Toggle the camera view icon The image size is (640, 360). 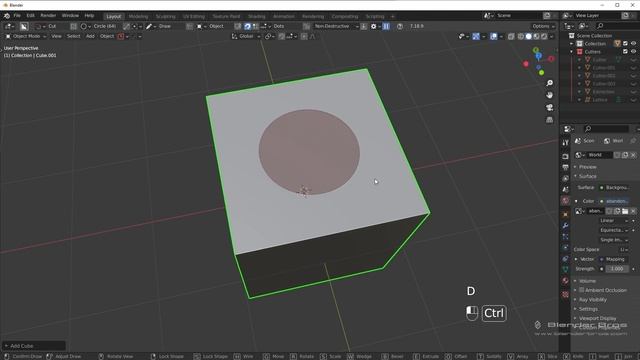point(550,107)
